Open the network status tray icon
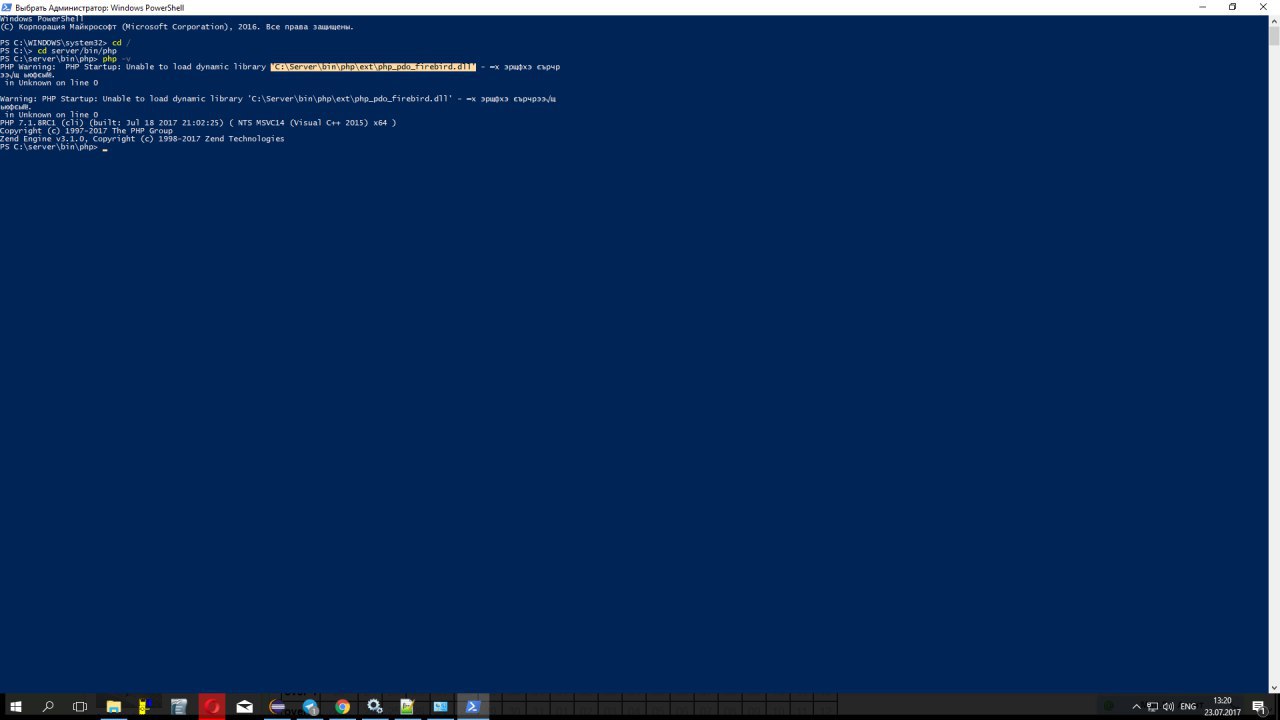This screenshot has width=1280, height=720. [1152, 707]
